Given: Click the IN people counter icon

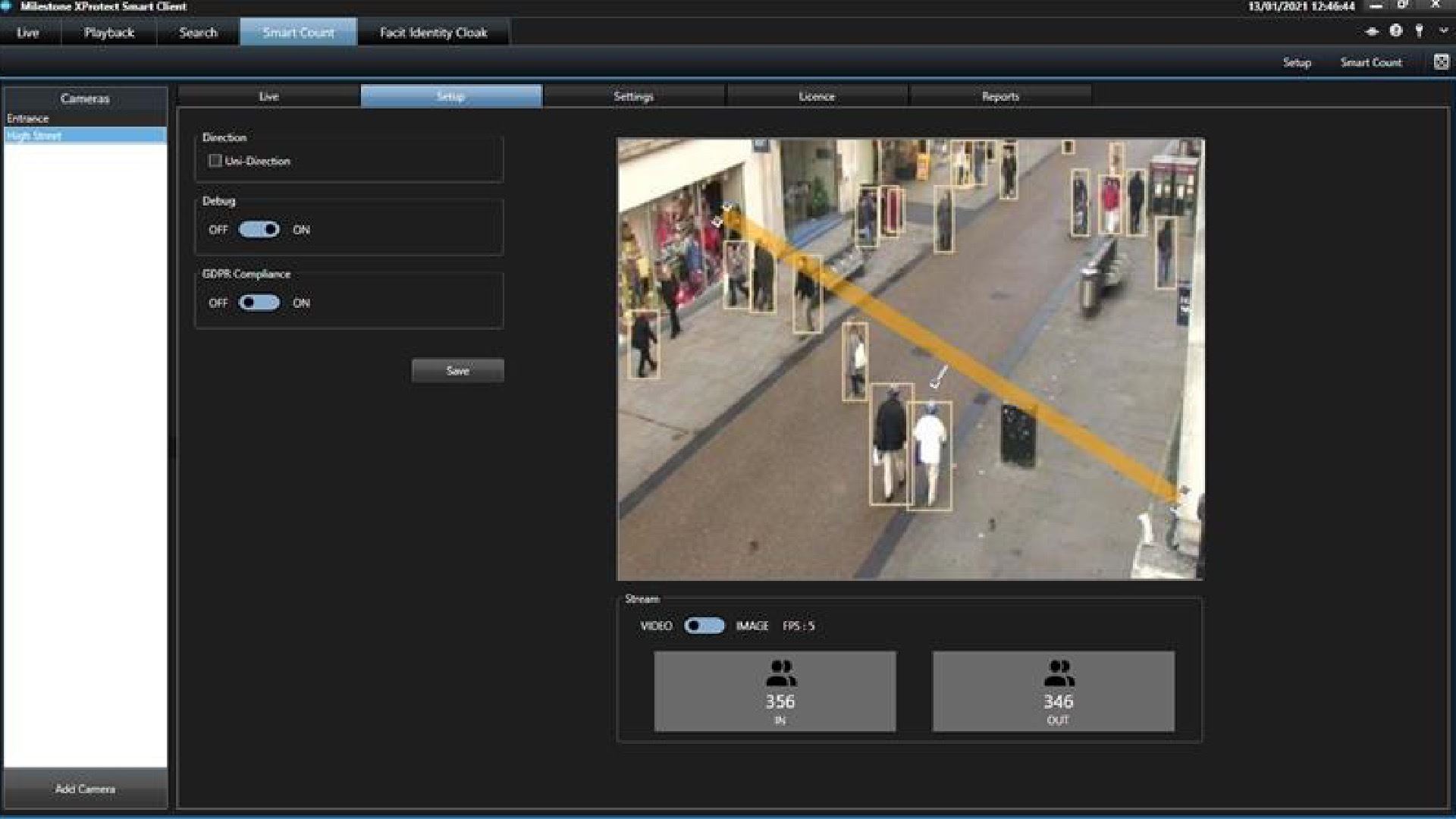Looking at the screenshot, I should coord(780,673).
